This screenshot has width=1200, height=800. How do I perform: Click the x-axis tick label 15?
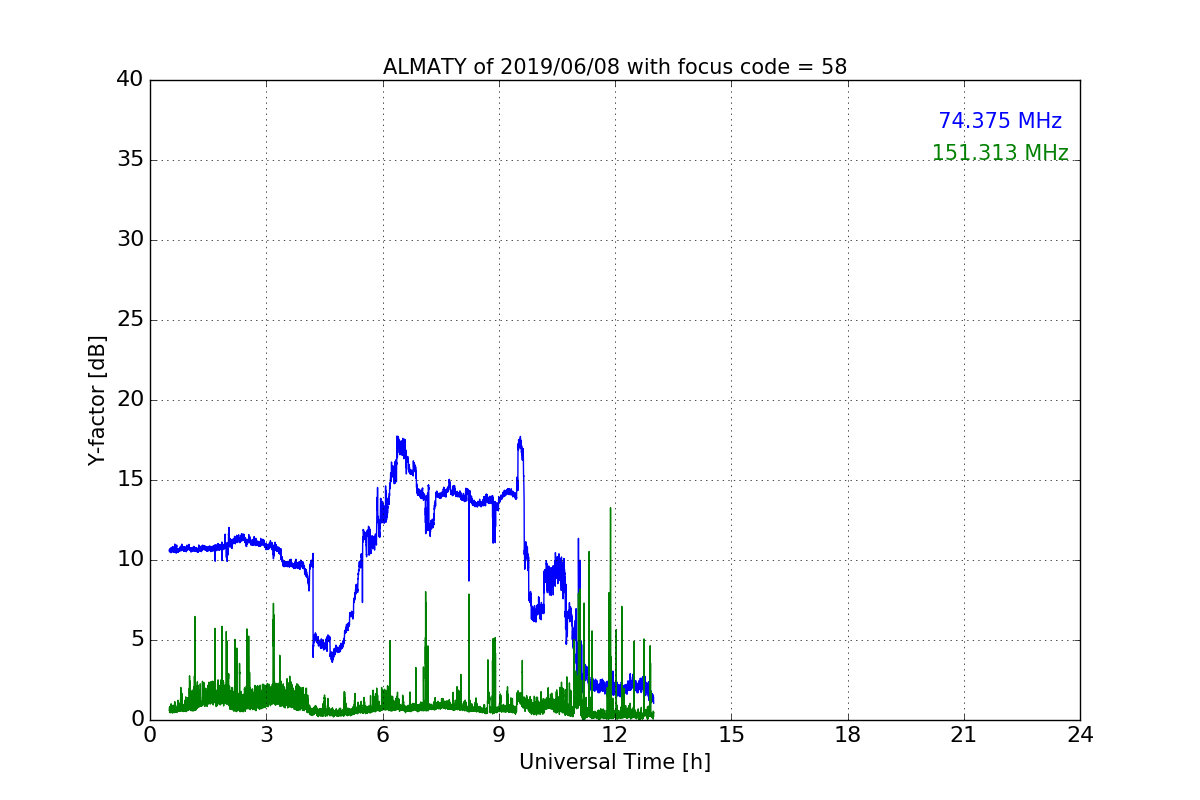point(731,735)
